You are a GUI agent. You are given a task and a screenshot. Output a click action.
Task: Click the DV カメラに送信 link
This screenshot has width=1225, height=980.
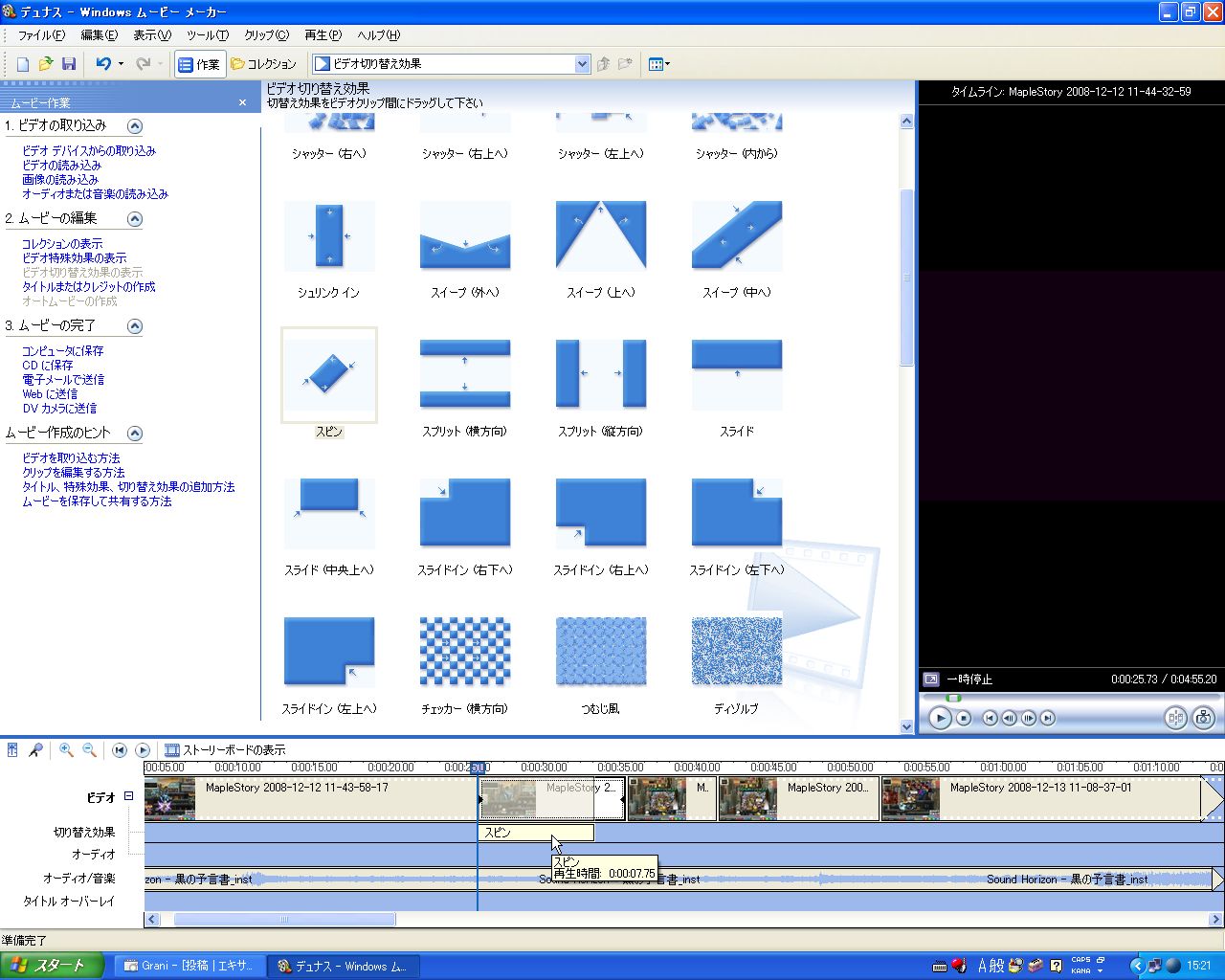[59, 409]
